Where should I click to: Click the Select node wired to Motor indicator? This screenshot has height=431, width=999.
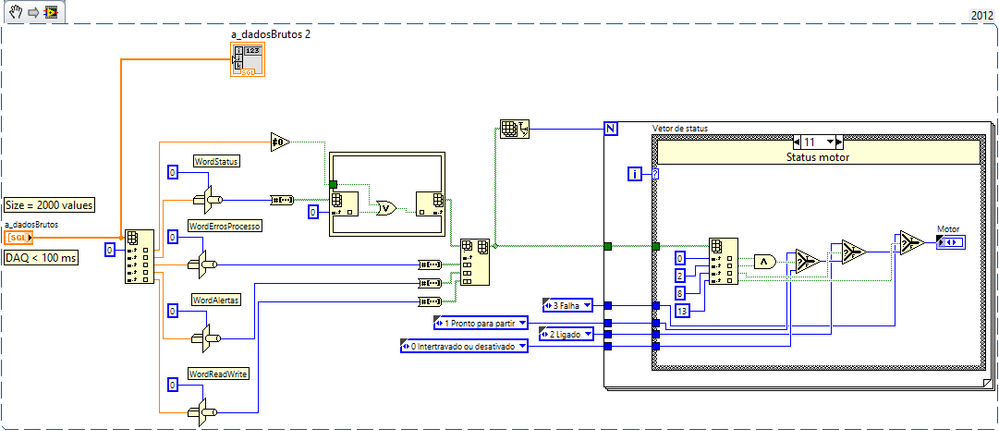[912, 242]
